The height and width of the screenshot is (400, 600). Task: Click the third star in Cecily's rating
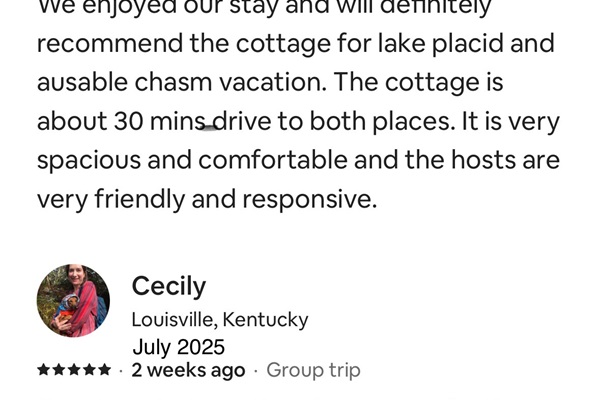tap(74, 370)
